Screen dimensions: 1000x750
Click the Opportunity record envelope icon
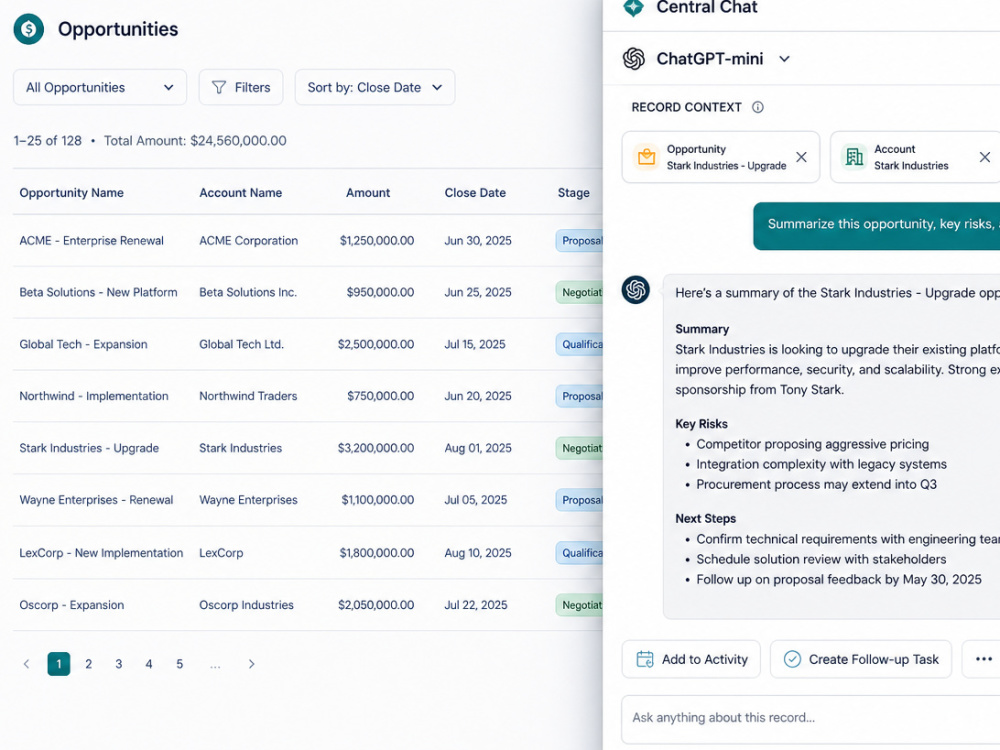pyautogui.click(x=647, y=157)
